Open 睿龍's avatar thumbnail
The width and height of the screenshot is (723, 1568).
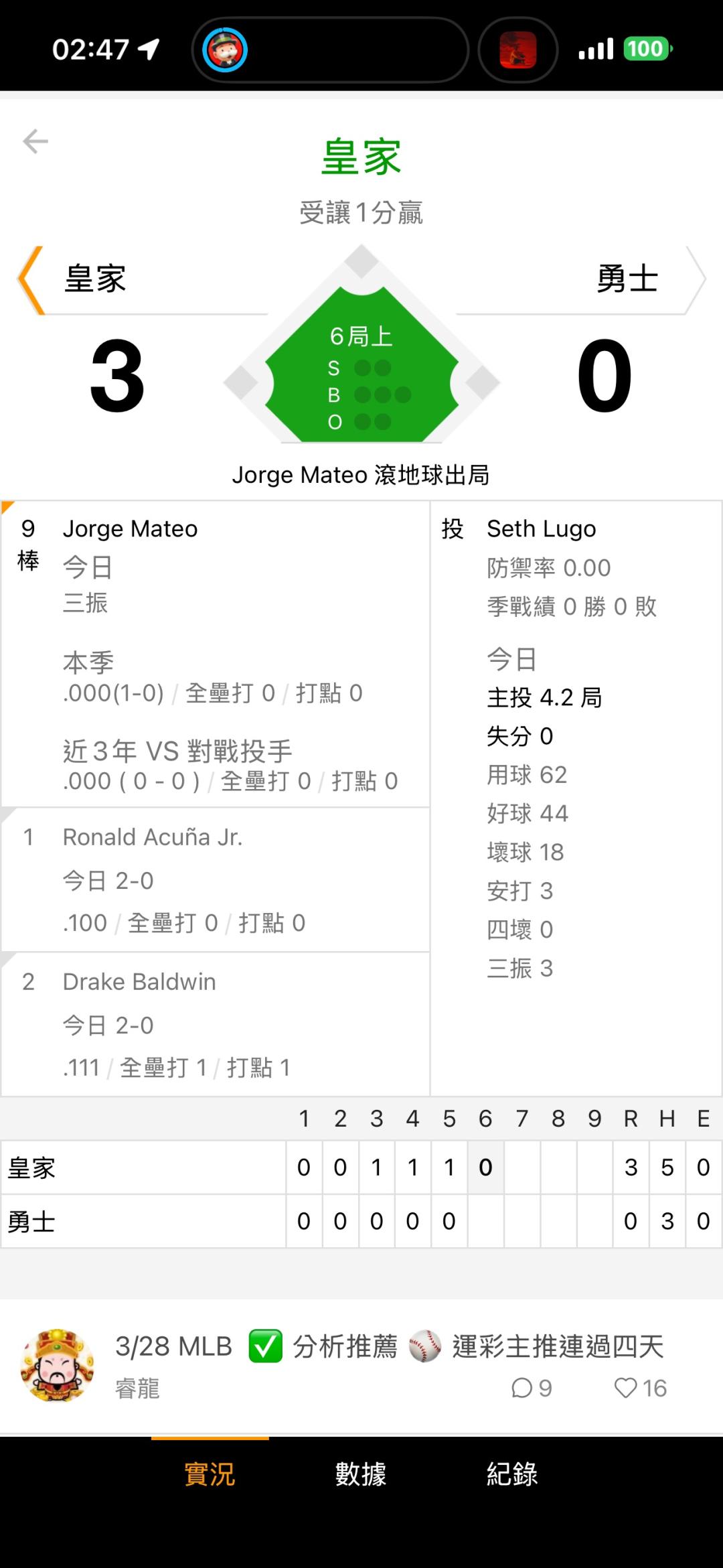(57, 1364)
